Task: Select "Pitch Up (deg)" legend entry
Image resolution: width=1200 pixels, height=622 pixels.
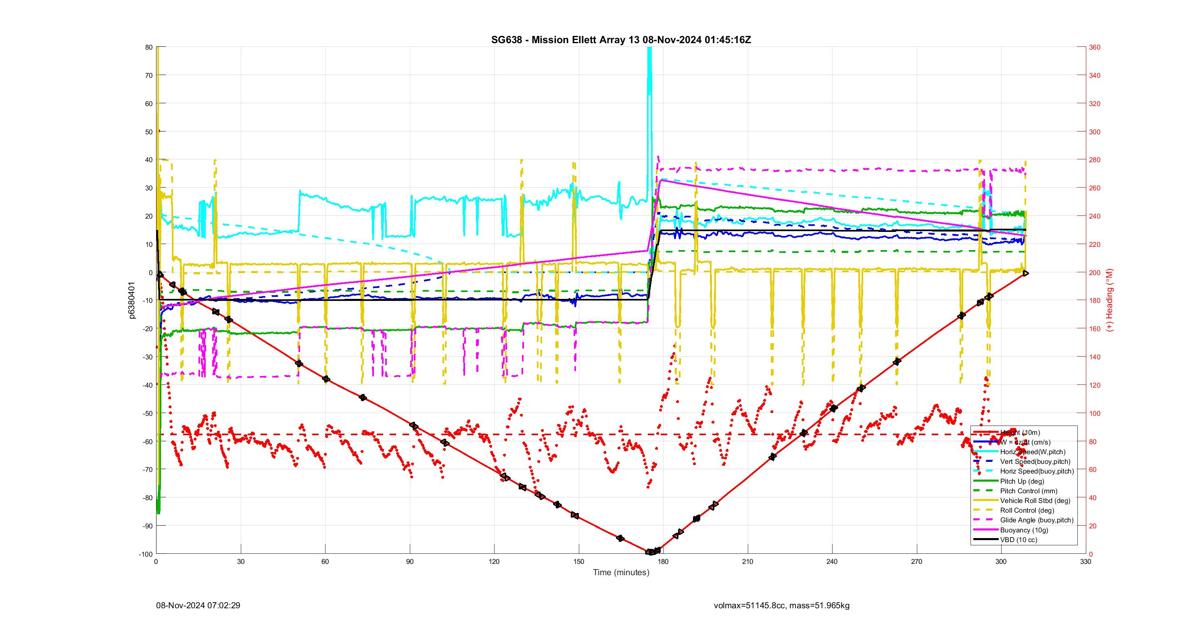Action: pos(1022,481)
